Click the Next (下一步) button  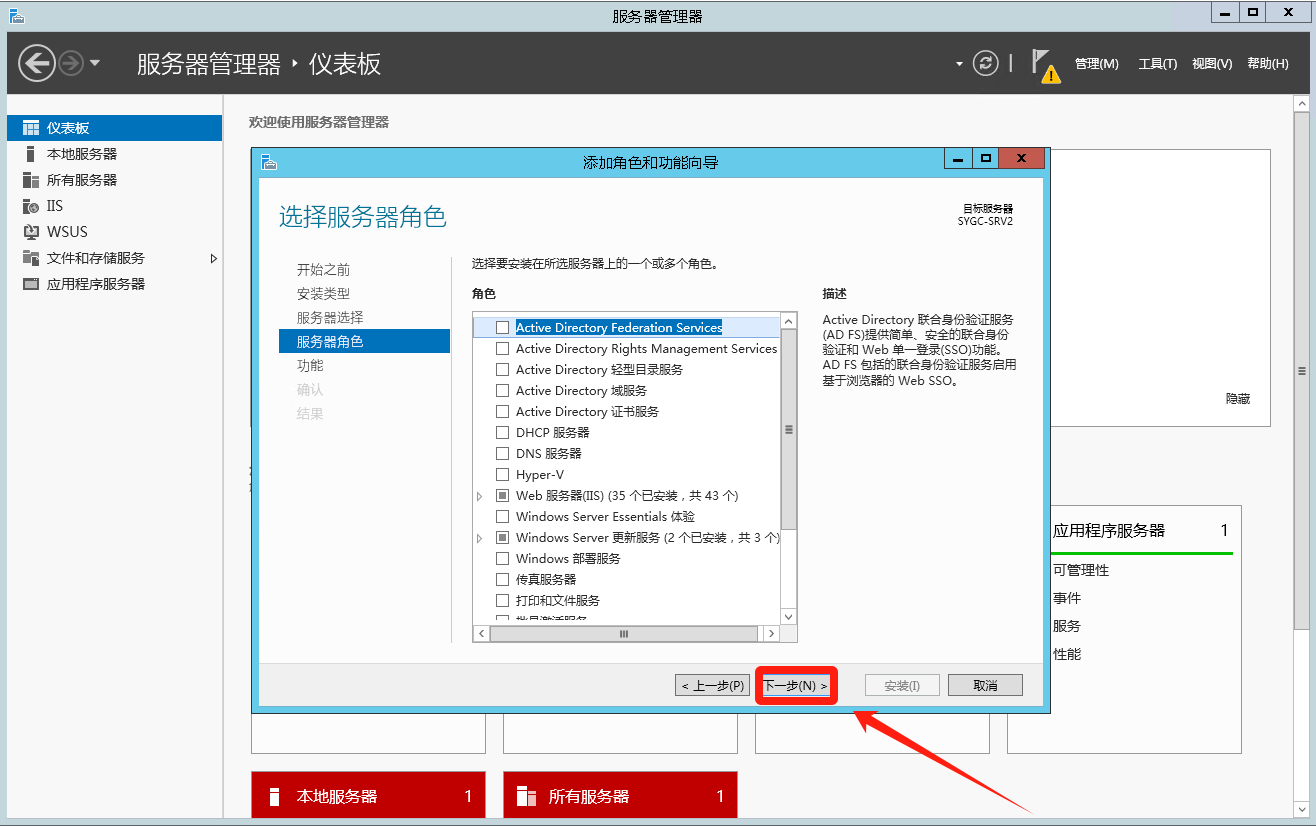[x=796, y=686]
